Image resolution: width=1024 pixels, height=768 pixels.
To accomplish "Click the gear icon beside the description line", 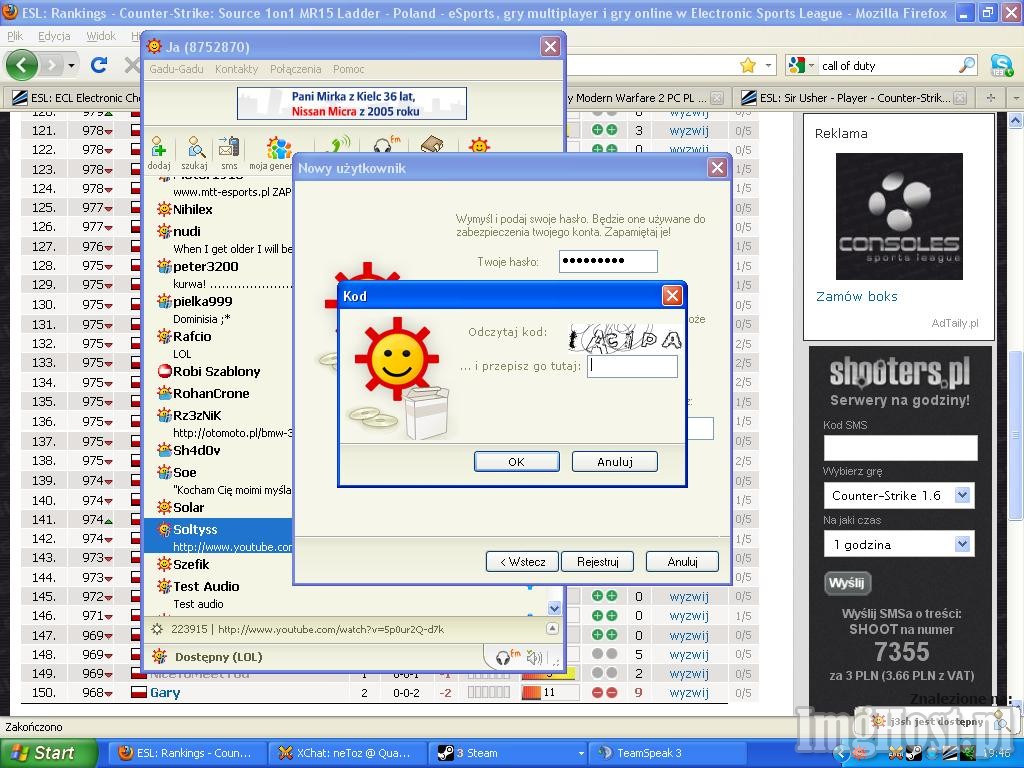I will pos(157,629).
